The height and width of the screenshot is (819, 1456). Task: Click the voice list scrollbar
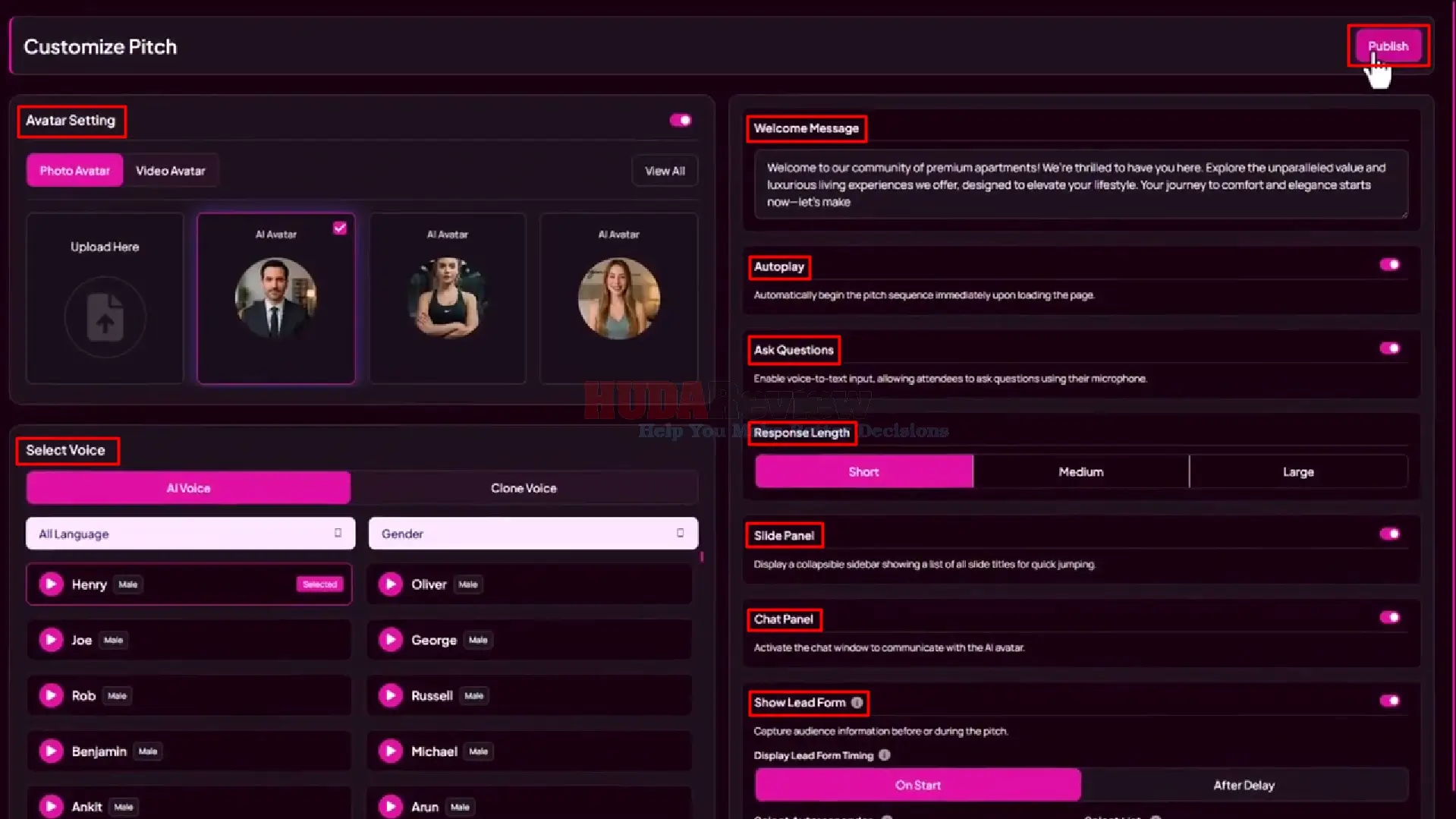click(x=702, y=557)
